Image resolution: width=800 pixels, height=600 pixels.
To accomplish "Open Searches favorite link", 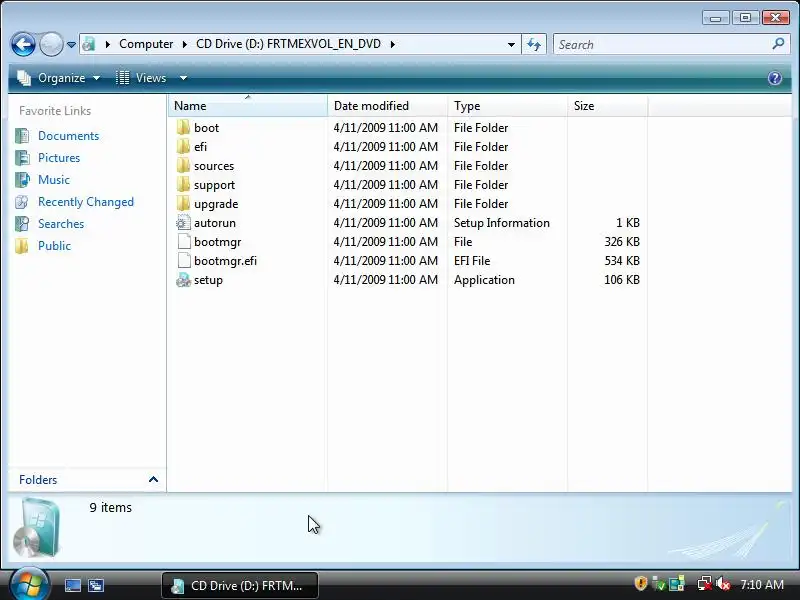I will coord(61,223).
